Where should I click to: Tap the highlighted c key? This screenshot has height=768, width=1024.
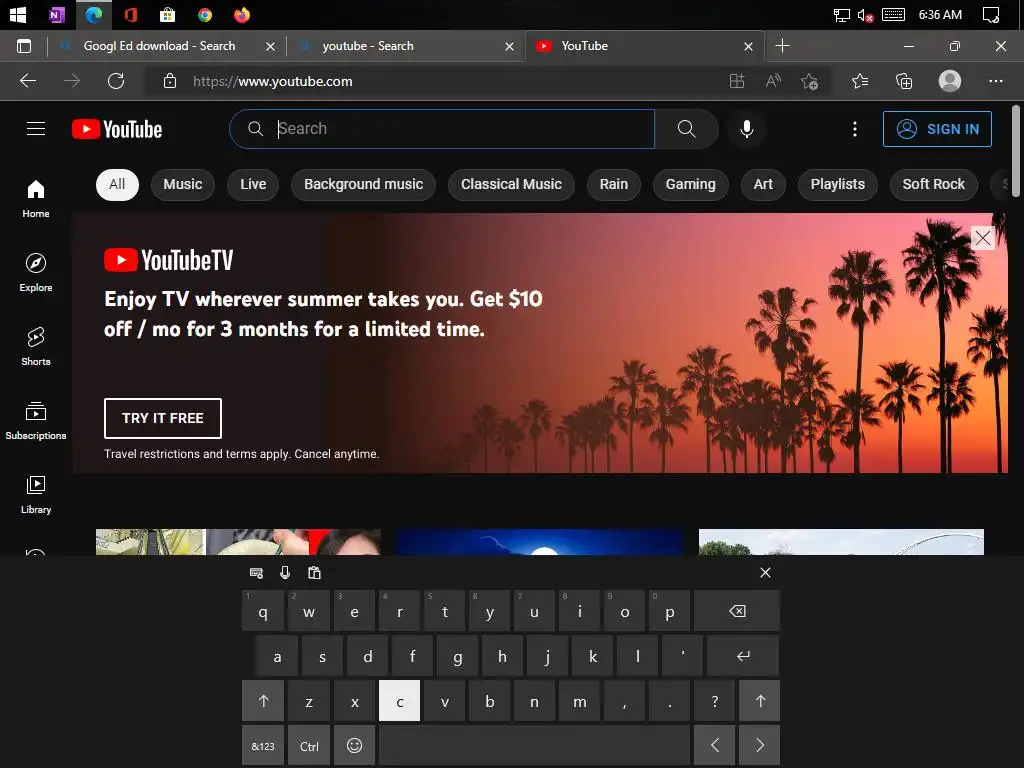coord(400,701)
